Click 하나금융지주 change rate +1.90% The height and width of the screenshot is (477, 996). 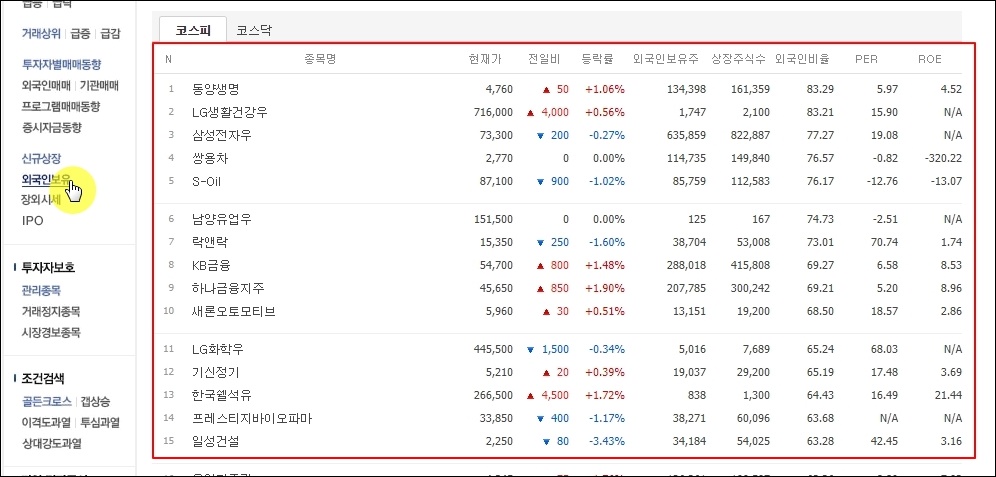pos(605,288)
